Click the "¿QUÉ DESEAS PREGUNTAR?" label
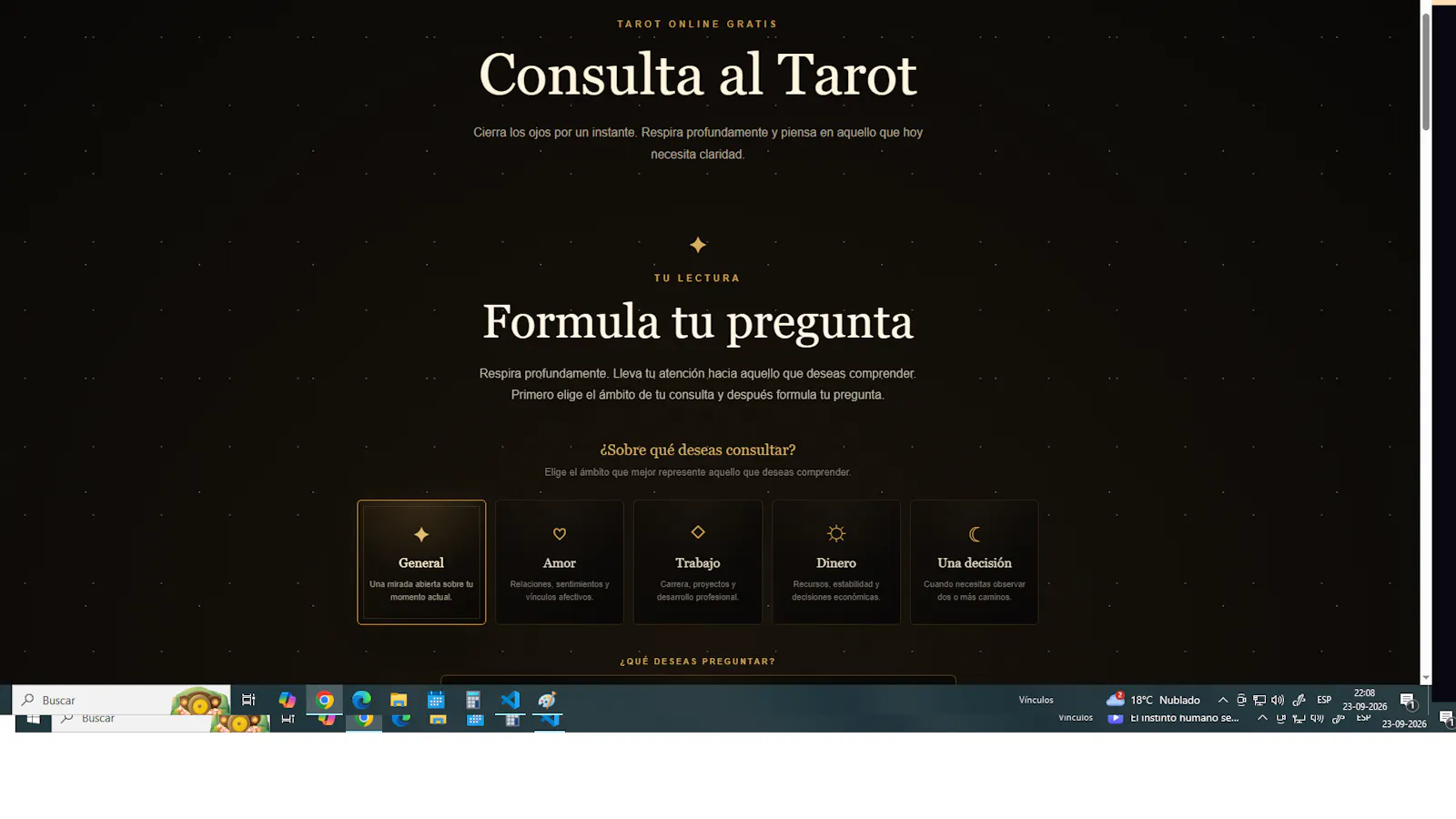The height and width of the screenshot is (819, 1456). click(698, 662)
